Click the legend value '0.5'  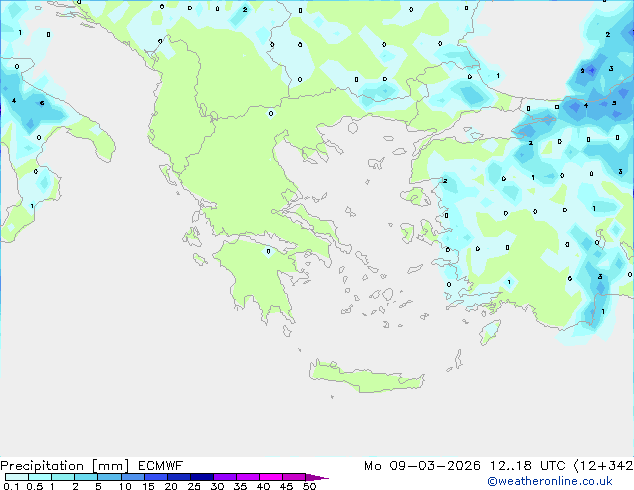tap(34, 486)
